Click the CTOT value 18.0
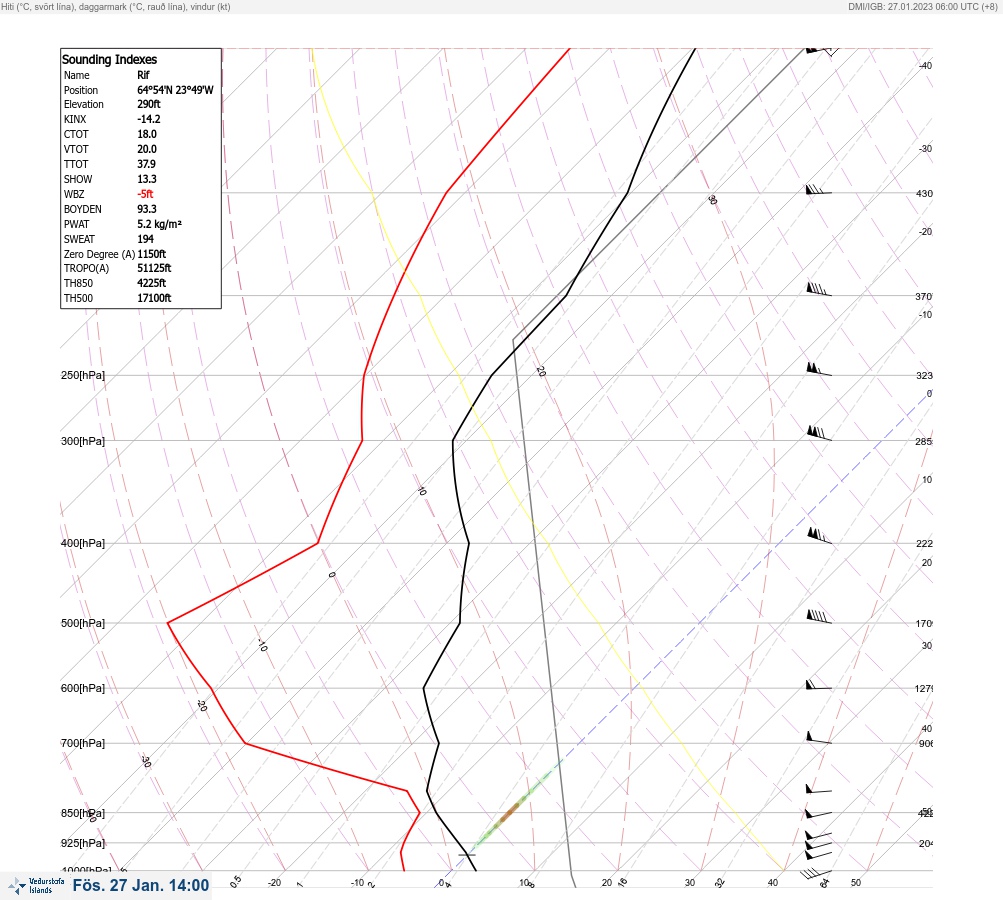This screenshot has height=900, width=1003. tap(147, 134)
